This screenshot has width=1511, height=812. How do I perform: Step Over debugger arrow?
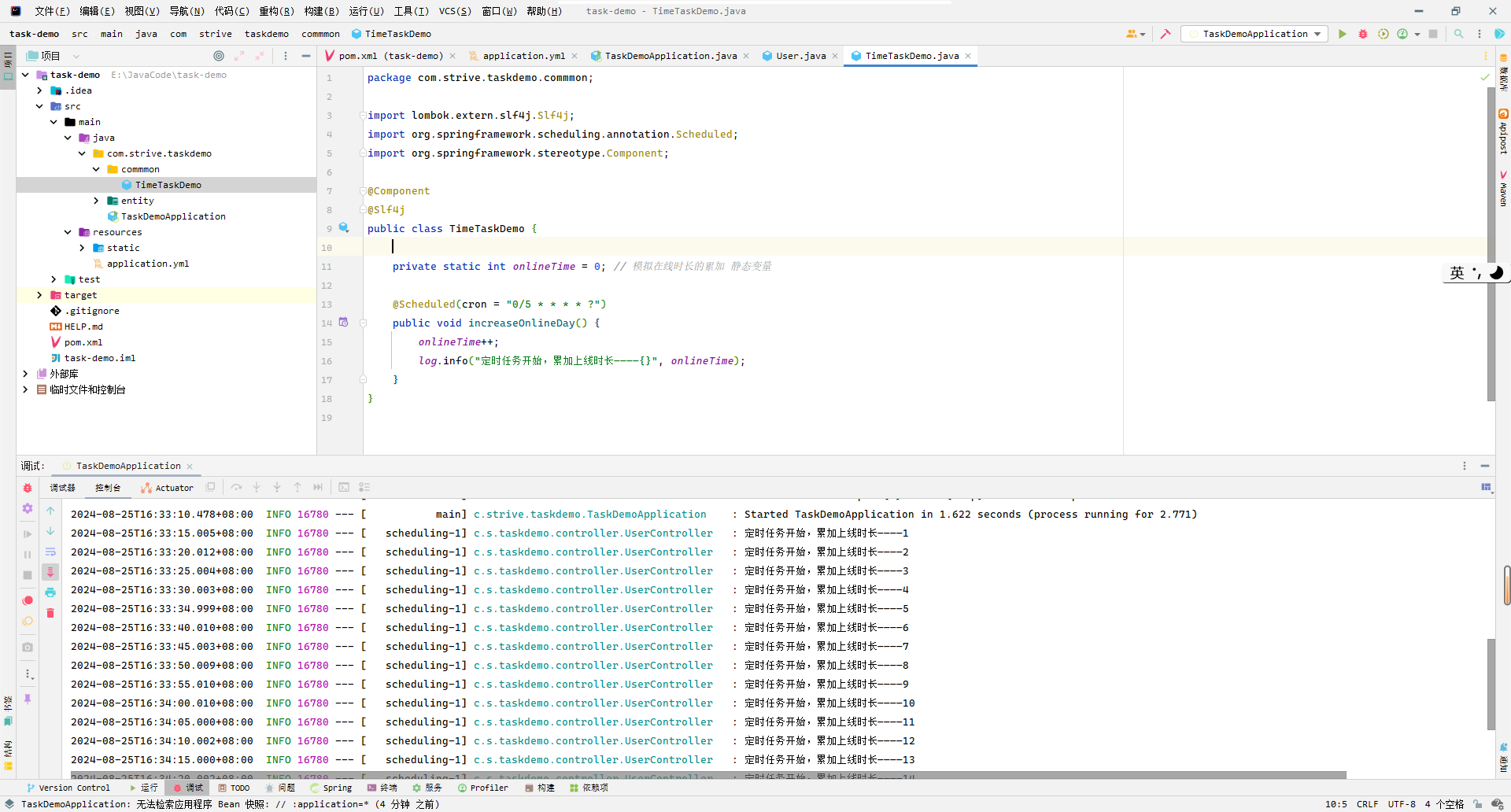(236, 488)
